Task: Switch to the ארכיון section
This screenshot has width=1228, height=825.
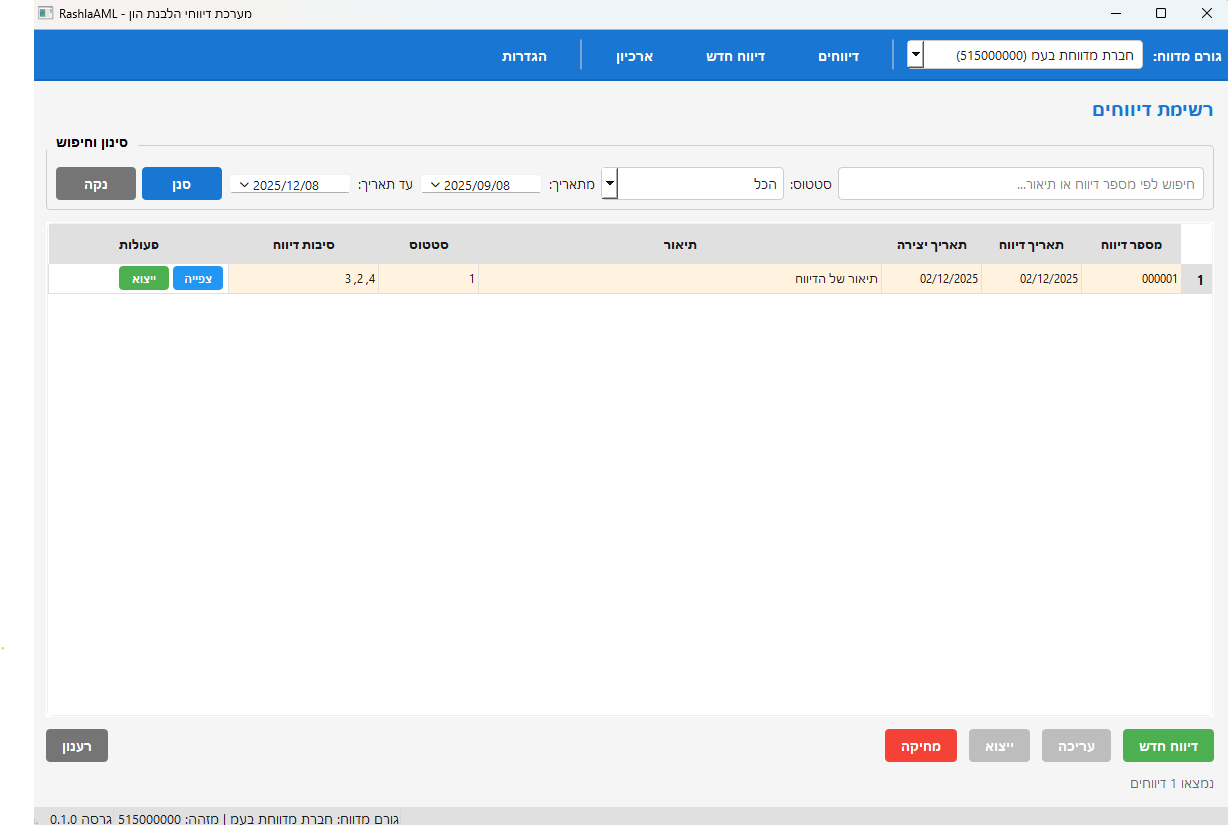Action: [x=634, y=56]
